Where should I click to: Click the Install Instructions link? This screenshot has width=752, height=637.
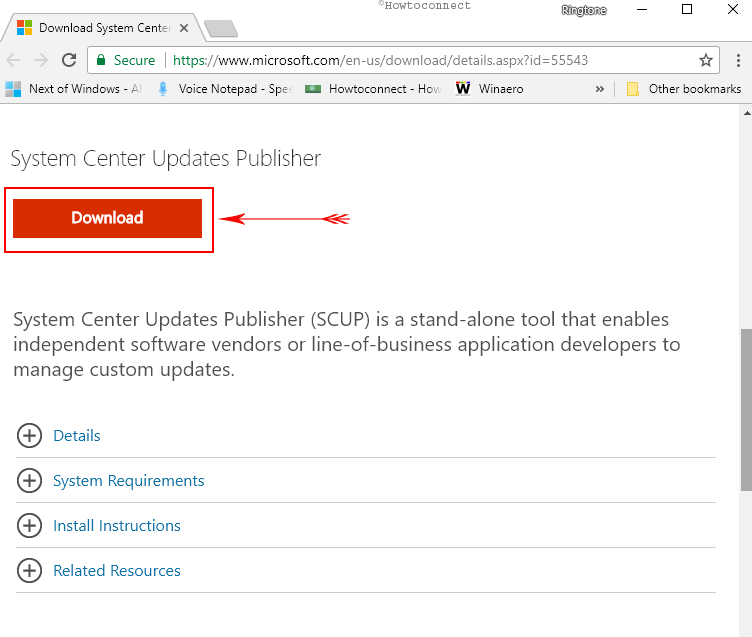click(x=117, y=526)
